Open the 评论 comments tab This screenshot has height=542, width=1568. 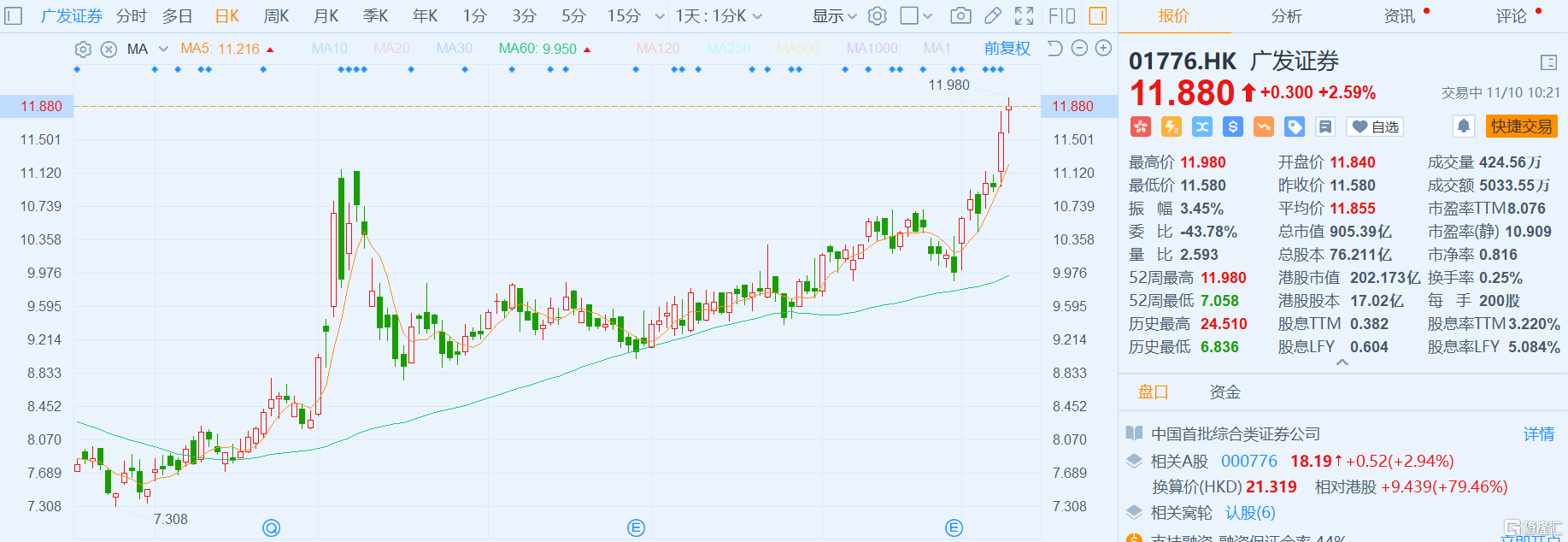tap(1512, 16)
